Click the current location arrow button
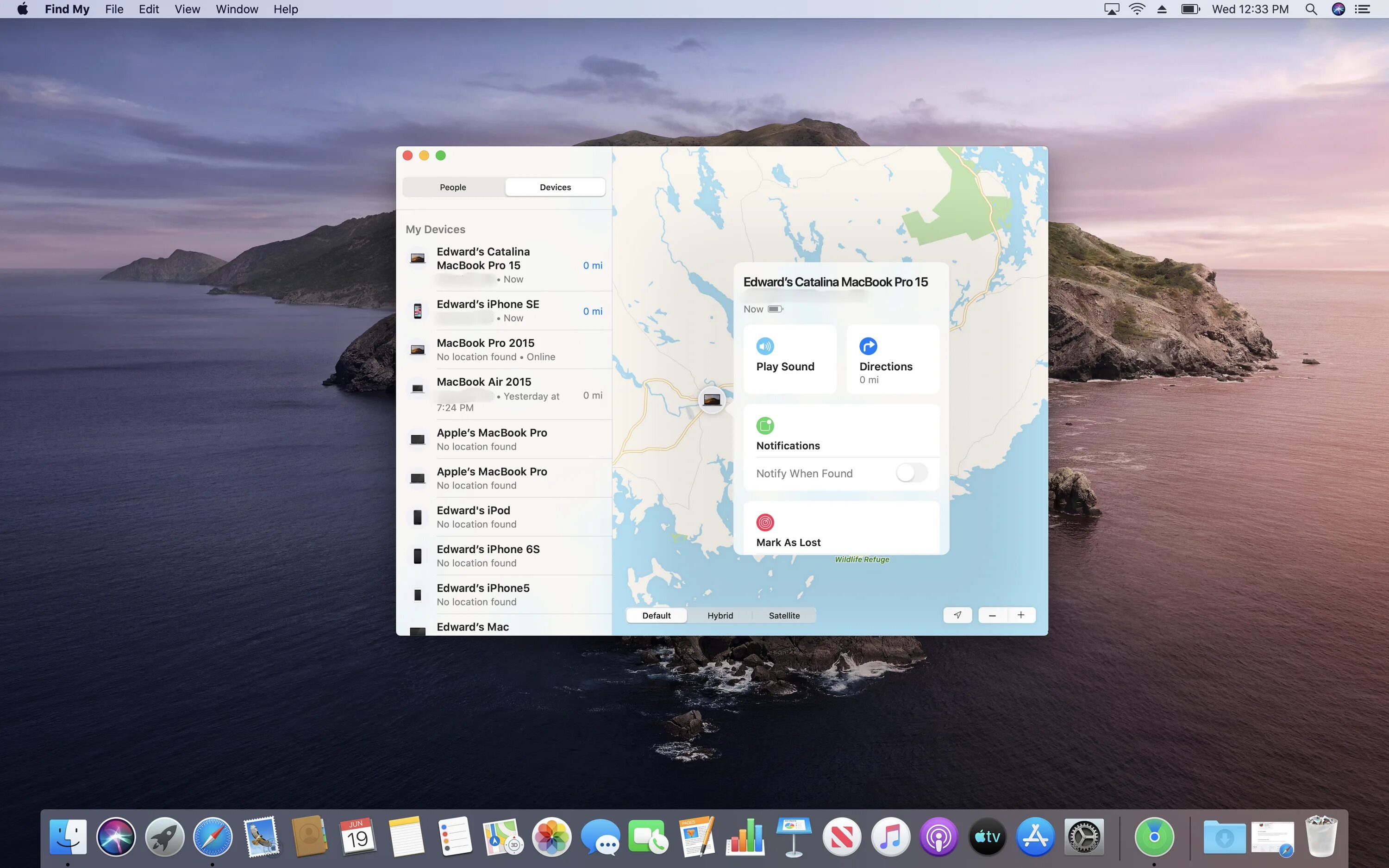This screenshot has height=868, width=1389. coord(957,615)
